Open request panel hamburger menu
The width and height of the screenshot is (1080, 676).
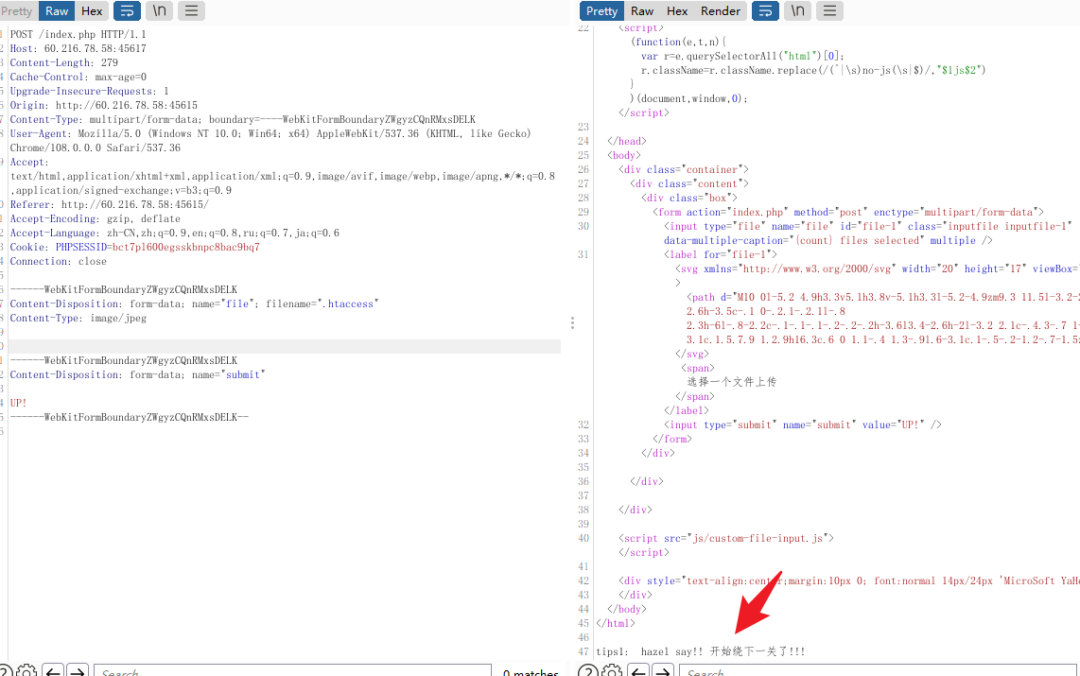click(x=191, y=11)
